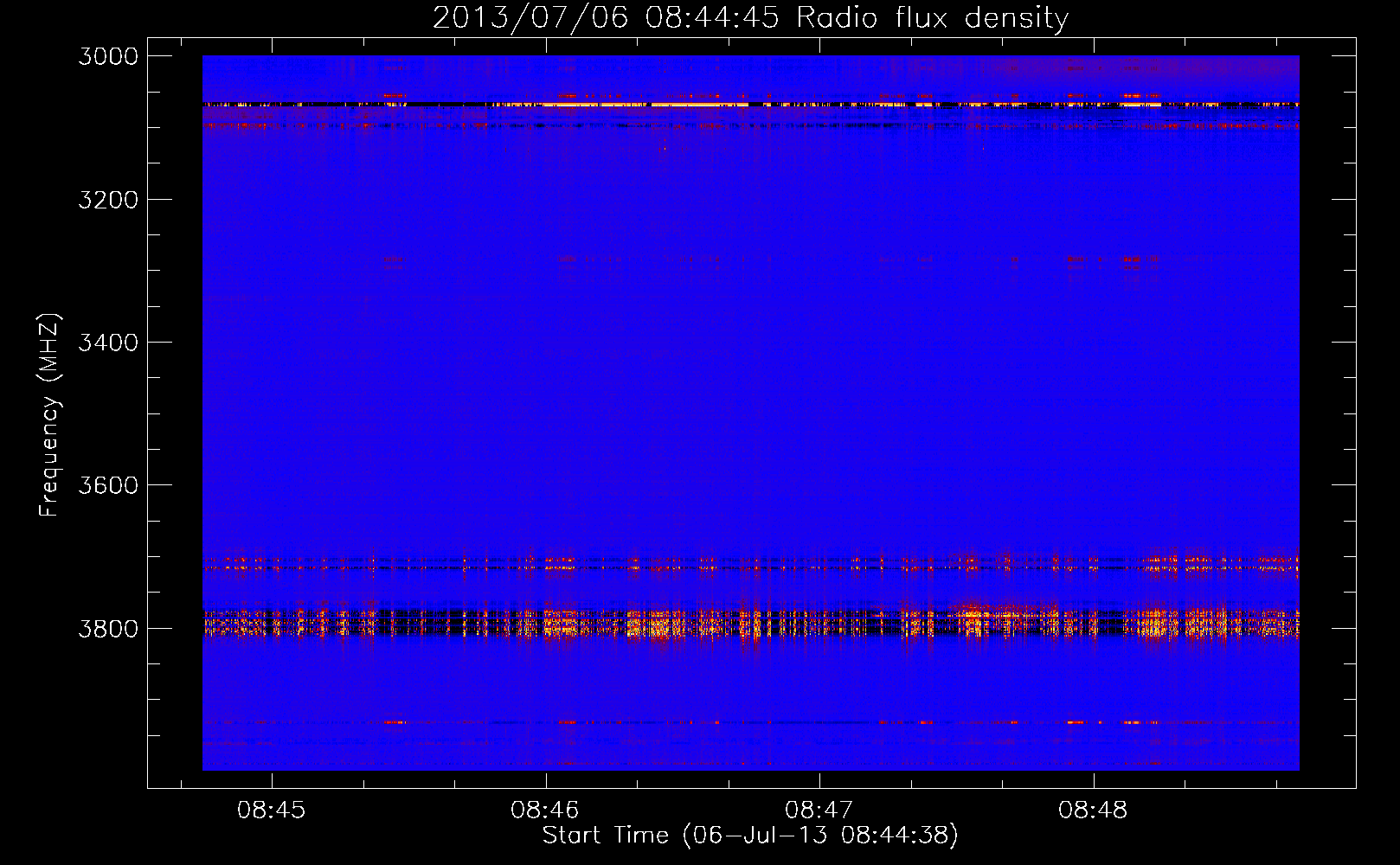This screenshot has height=865, width=1400.
Task: Select the 08:48 time tick label
Action: pos(1093,811)
